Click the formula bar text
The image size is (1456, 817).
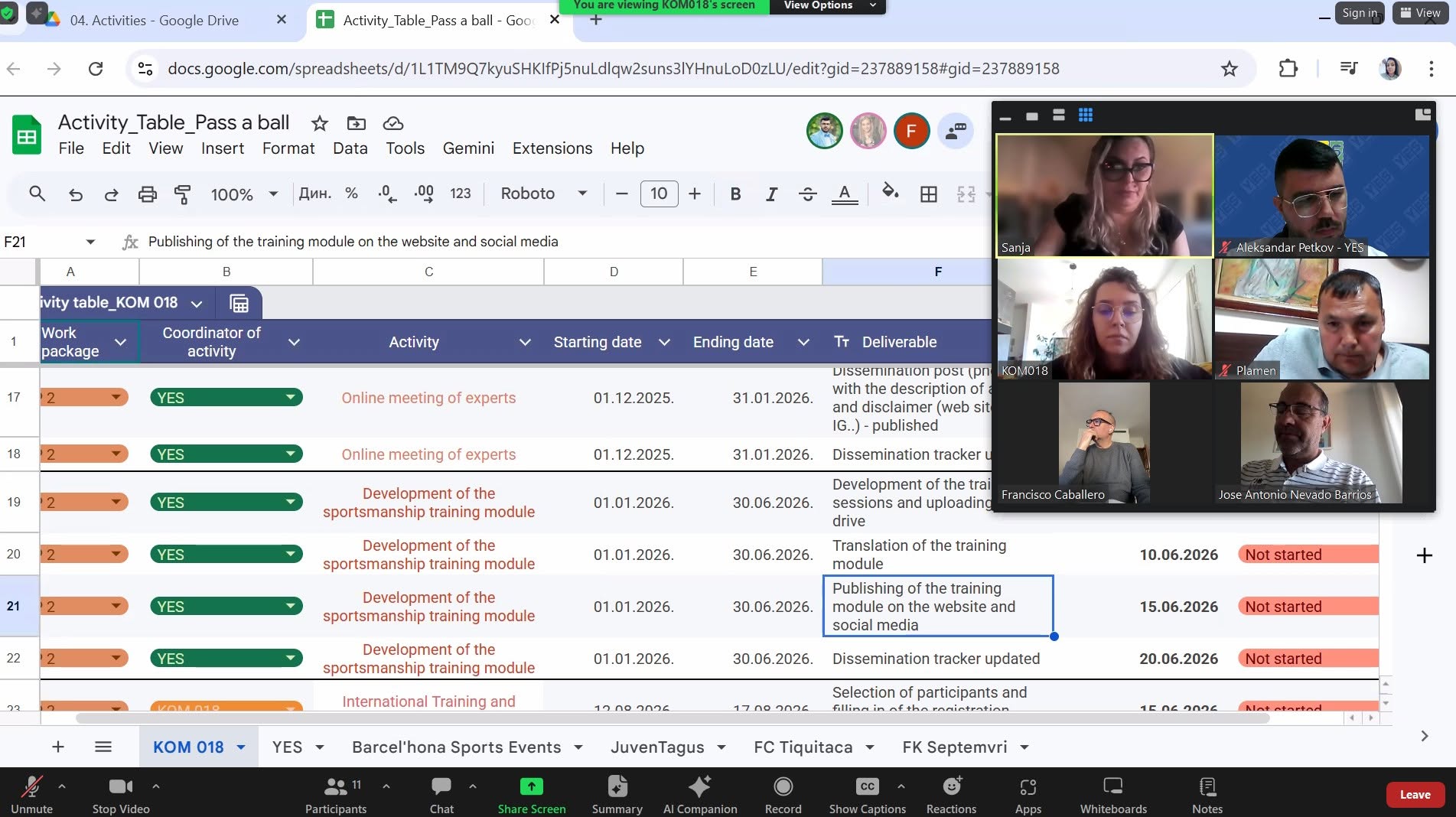coord(353,242)
